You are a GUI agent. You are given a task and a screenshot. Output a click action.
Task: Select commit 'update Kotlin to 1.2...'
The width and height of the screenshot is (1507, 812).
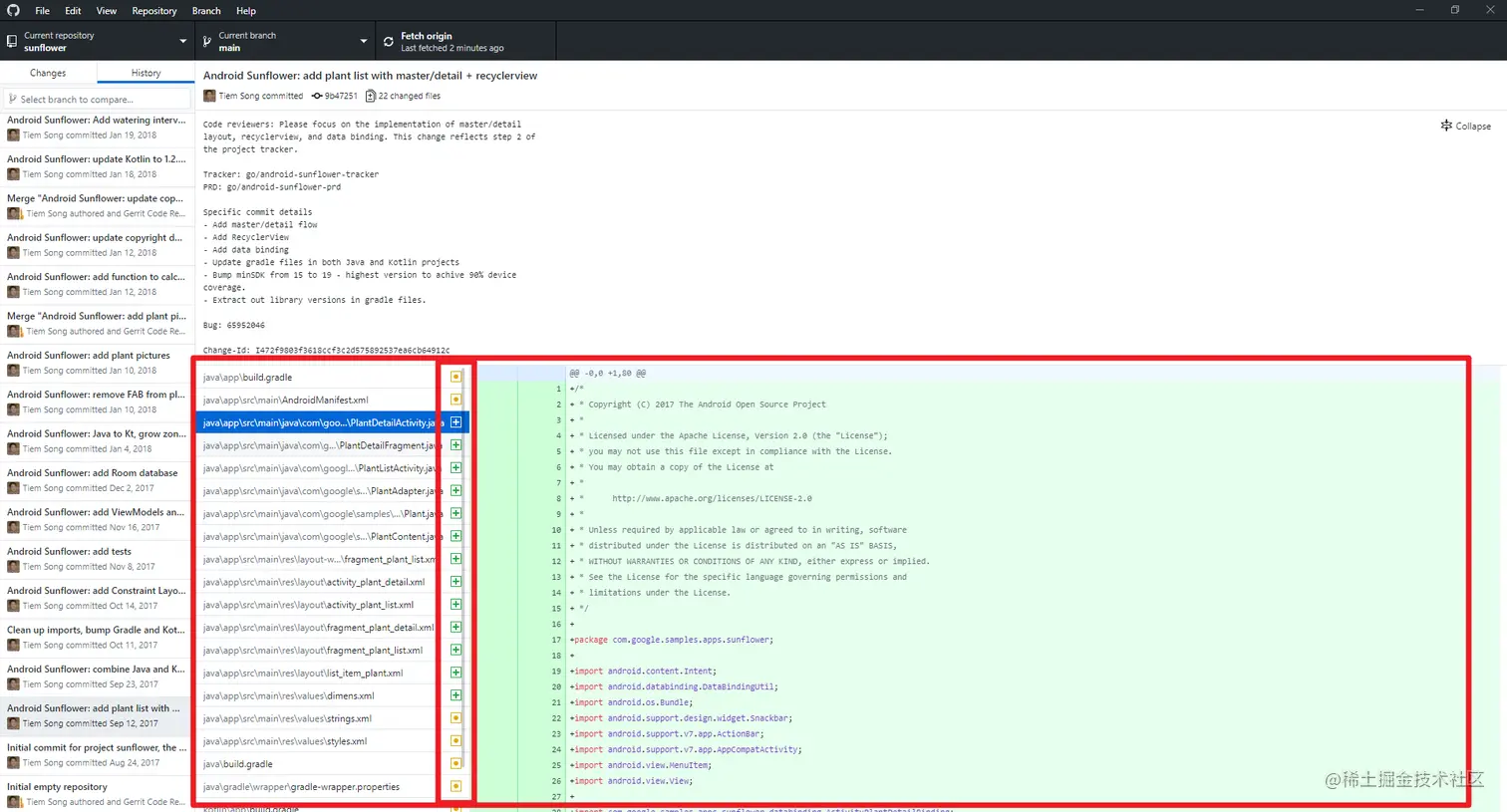[97, 166]
